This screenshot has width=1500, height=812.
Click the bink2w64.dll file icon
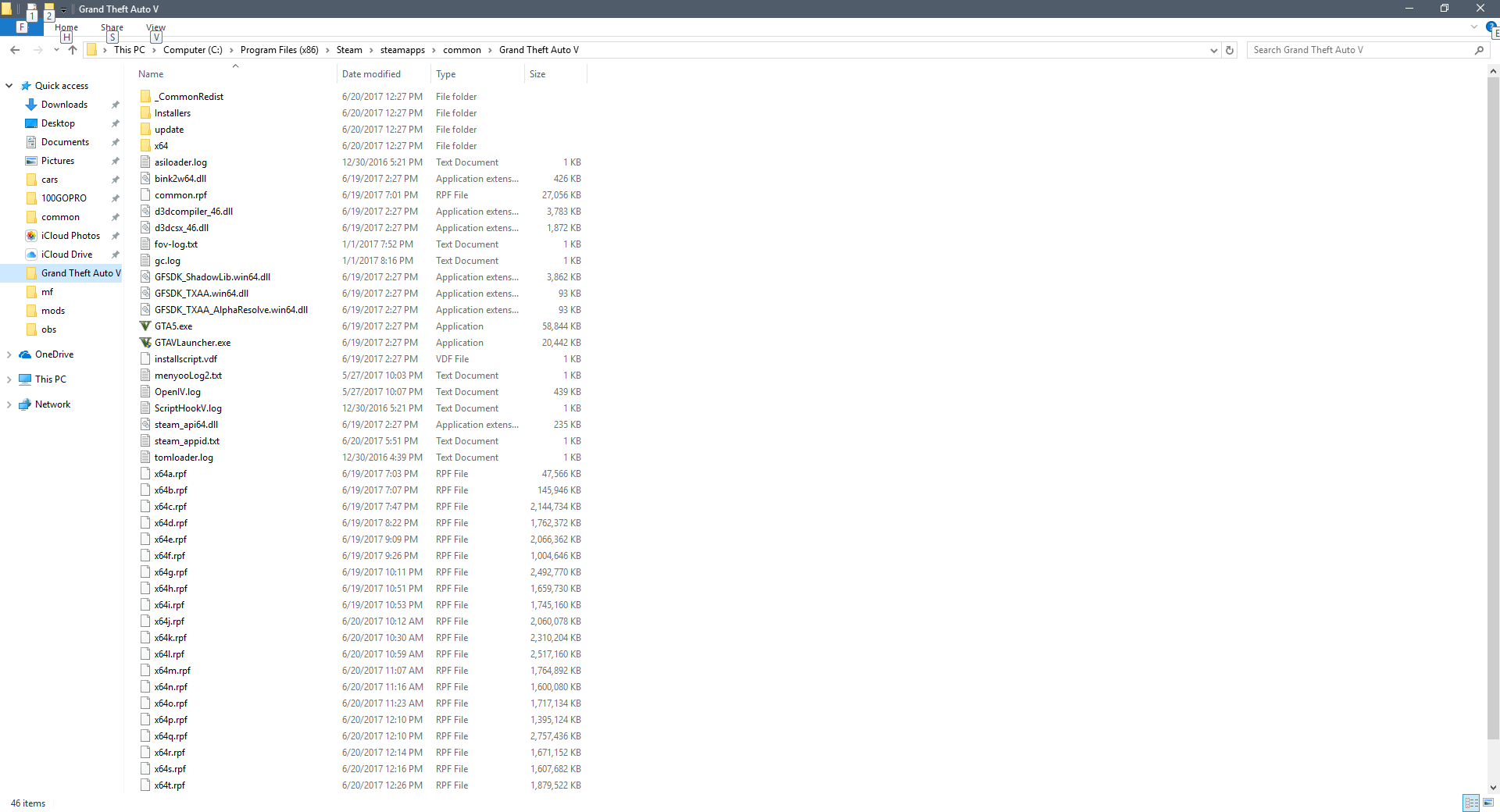pos(145,179)
